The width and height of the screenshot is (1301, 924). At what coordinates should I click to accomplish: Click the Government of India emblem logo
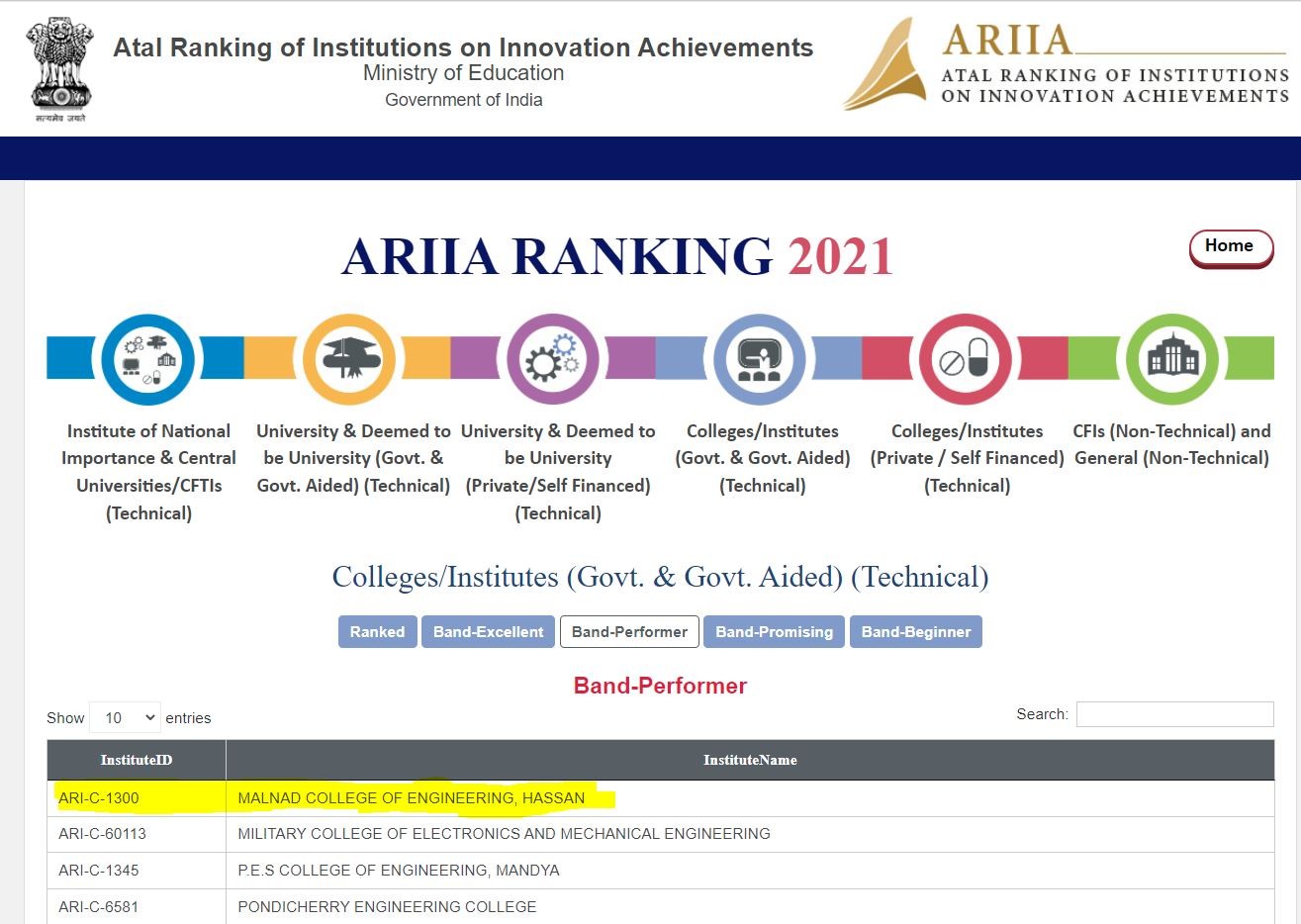pos(61,69)
